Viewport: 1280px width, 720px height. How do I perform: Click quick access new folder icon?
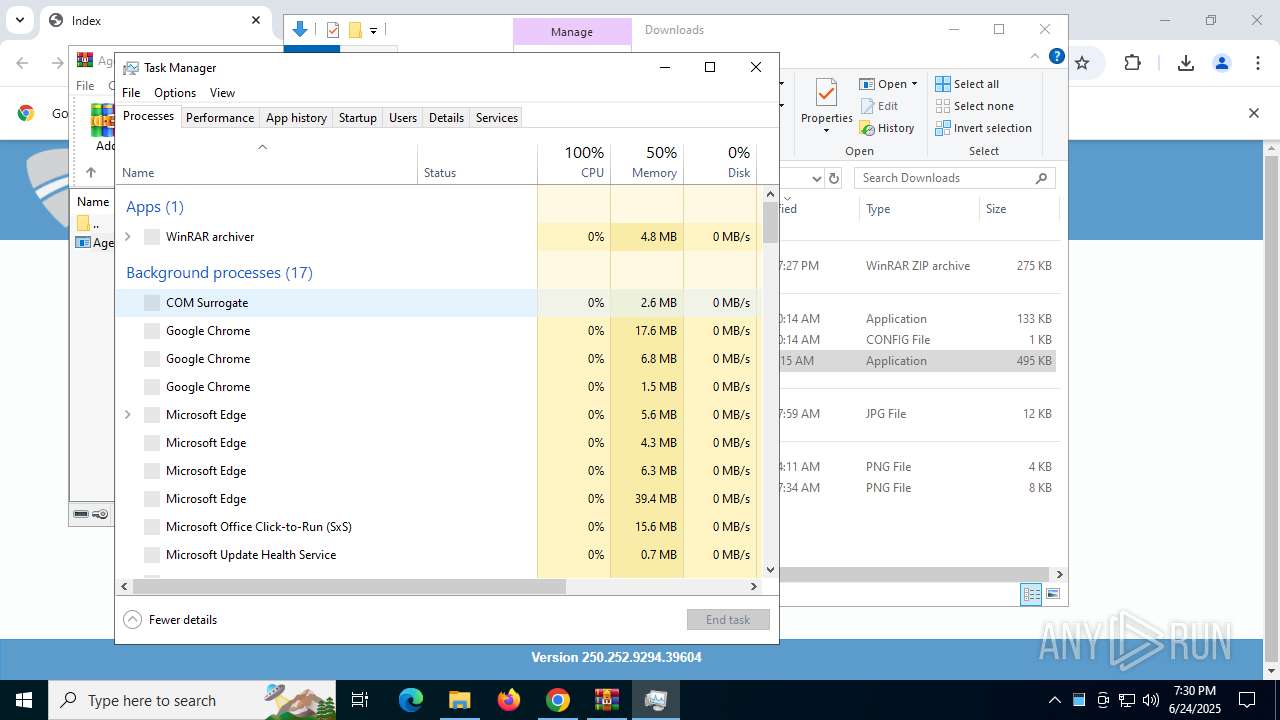point(354,30)
